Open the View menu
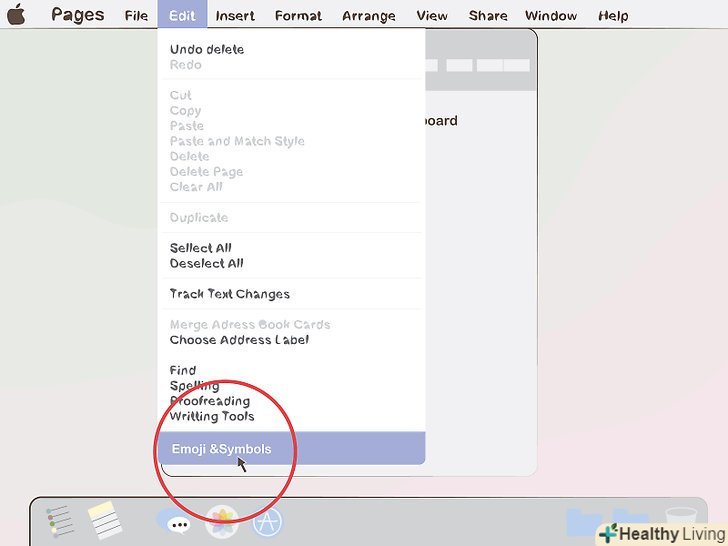This screenshot has height=546, width=728. pyautogui.click(x=432, y=16)
